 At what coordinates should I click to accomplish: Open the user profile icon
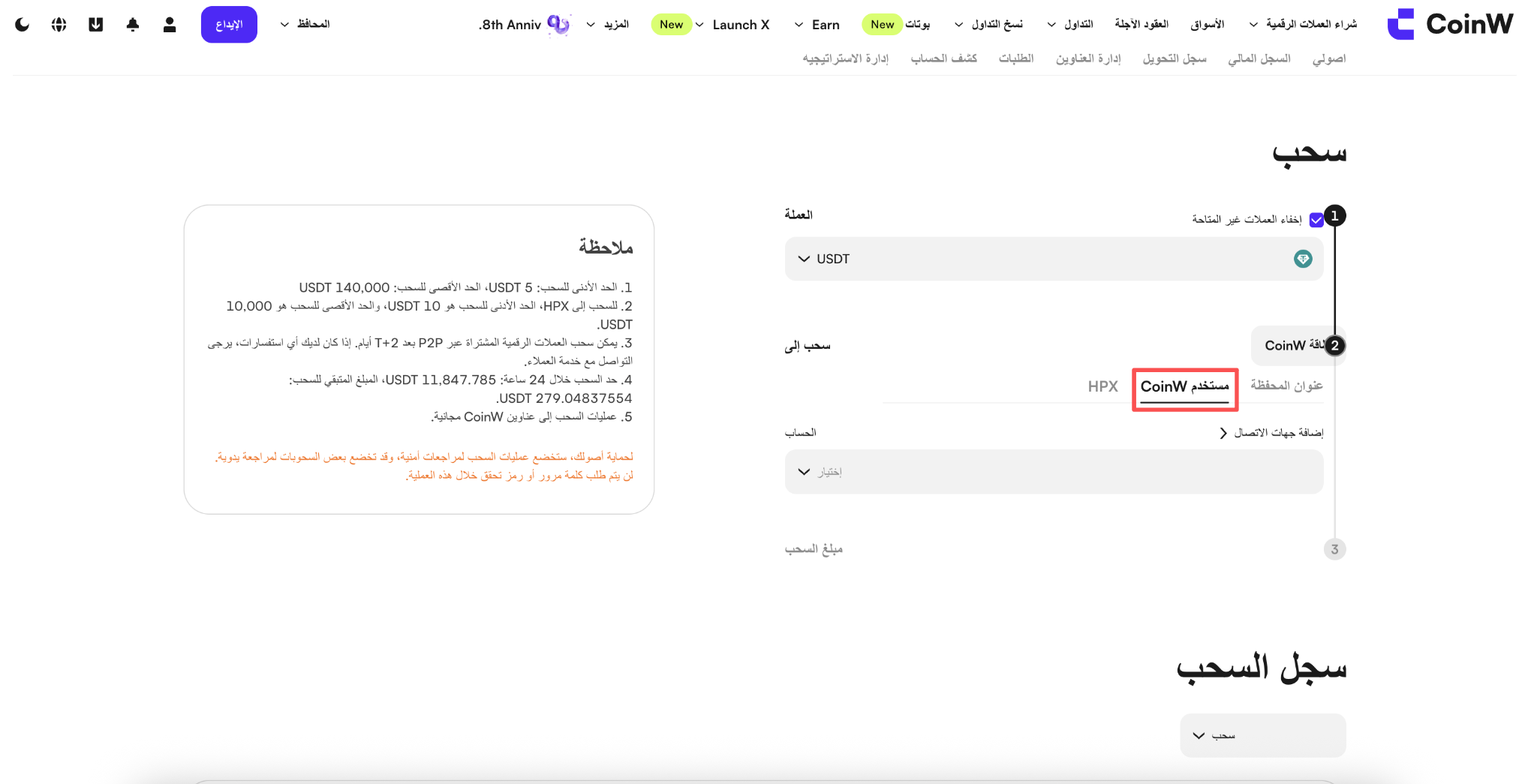[170, 25]
